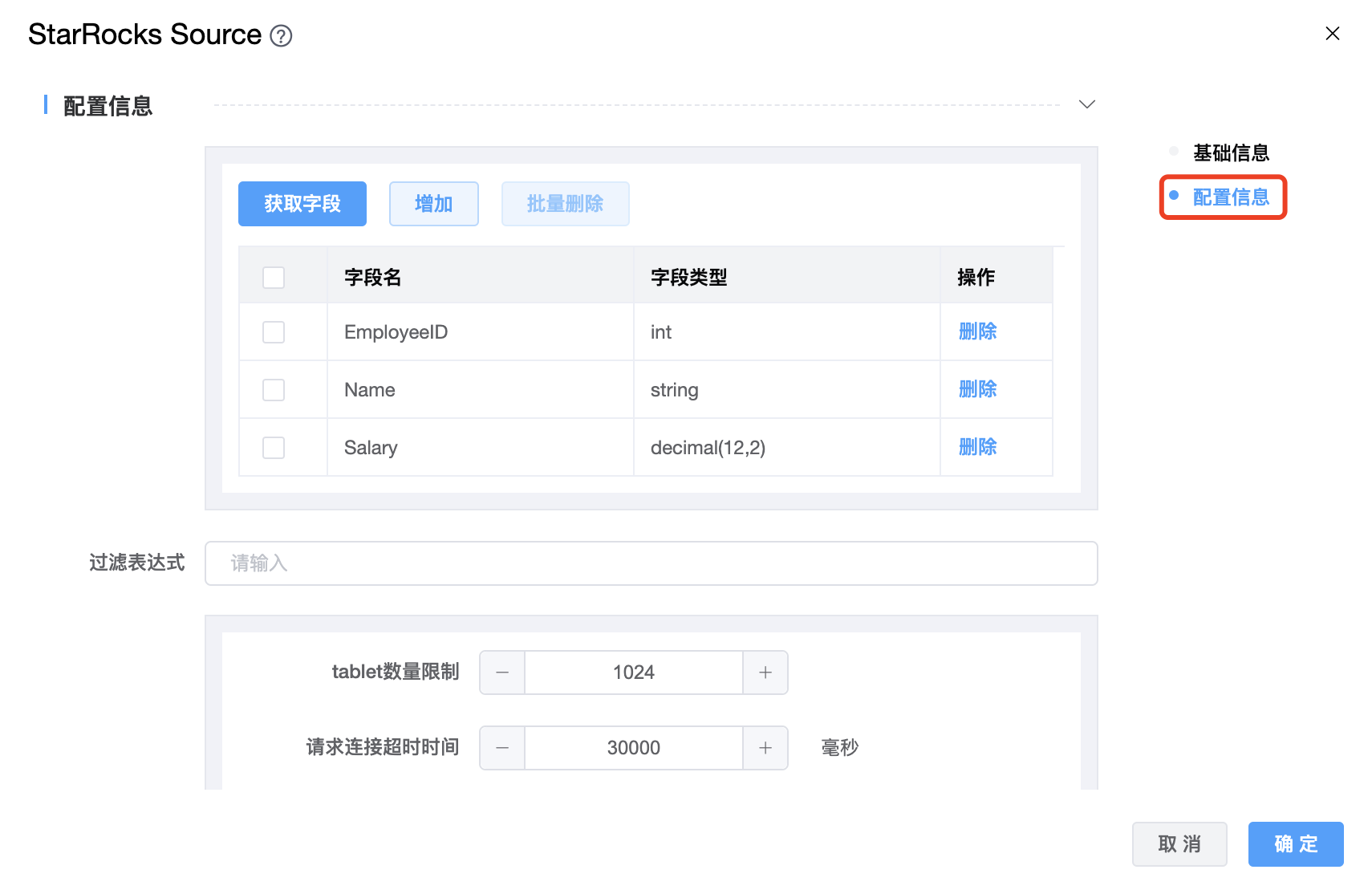Jump to 基础信息 anchor in side navigation

pos(1230,152)
